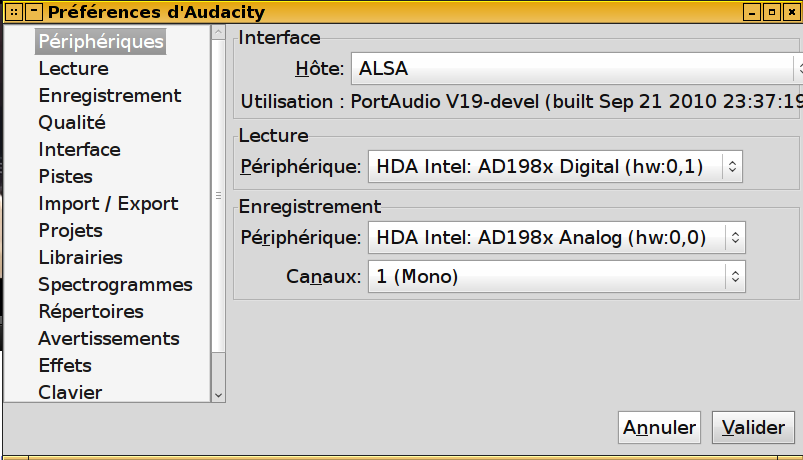The height and width of the screenshot is (460, 803).
Task: Click the shade icon beside the title
Action: coord(34,12)
